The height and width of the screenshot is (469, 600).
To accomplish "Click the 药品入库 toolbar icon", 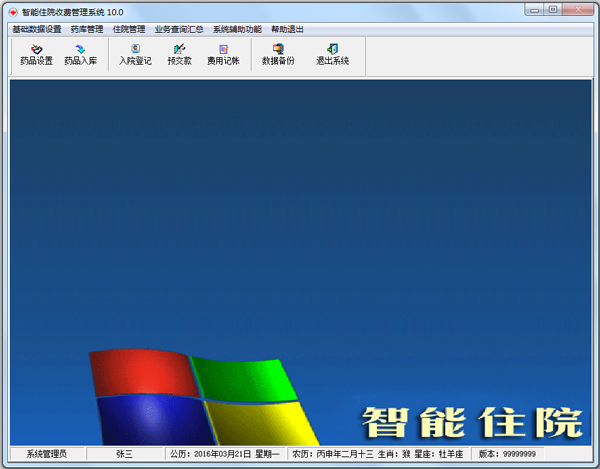I will pos(80,55).
